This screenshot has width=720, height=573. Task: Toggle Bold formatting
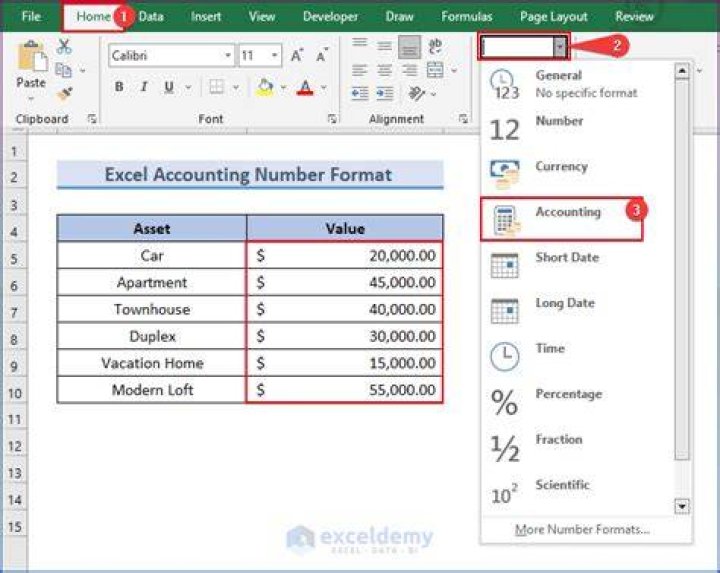(119, 86)
